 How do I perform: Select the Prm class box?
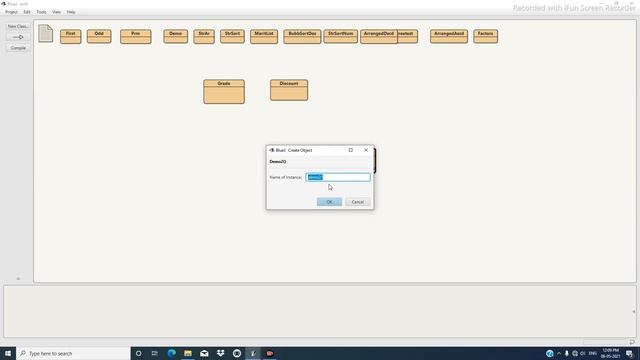[136, 36]
